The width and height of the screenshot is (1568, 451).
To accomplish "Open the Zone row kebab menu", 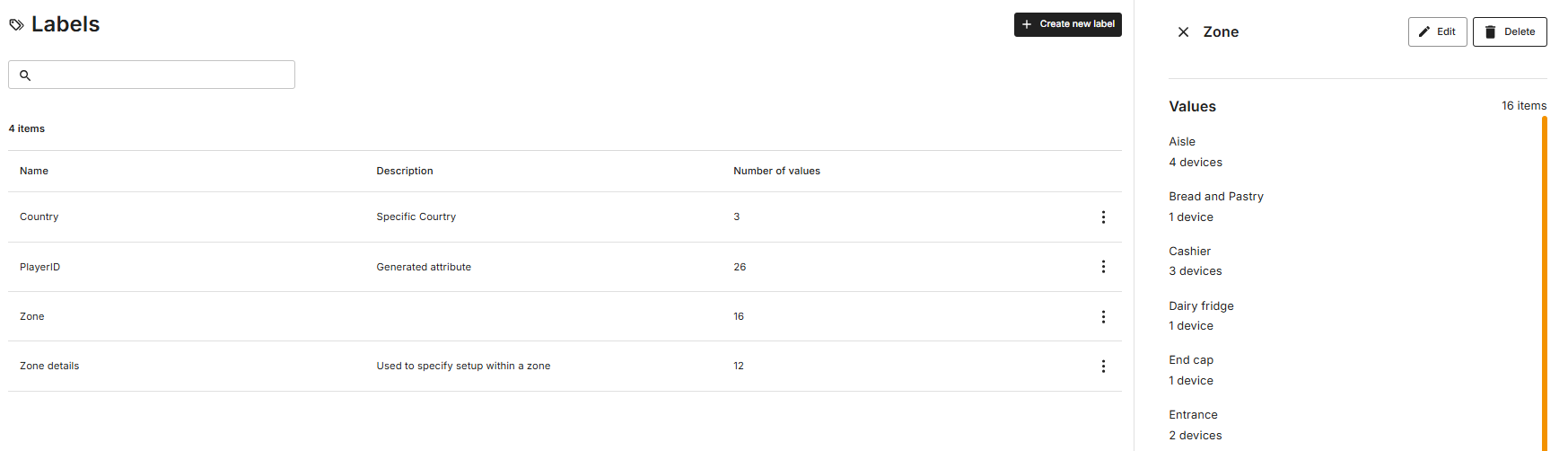I will (x=1103, y=317).
